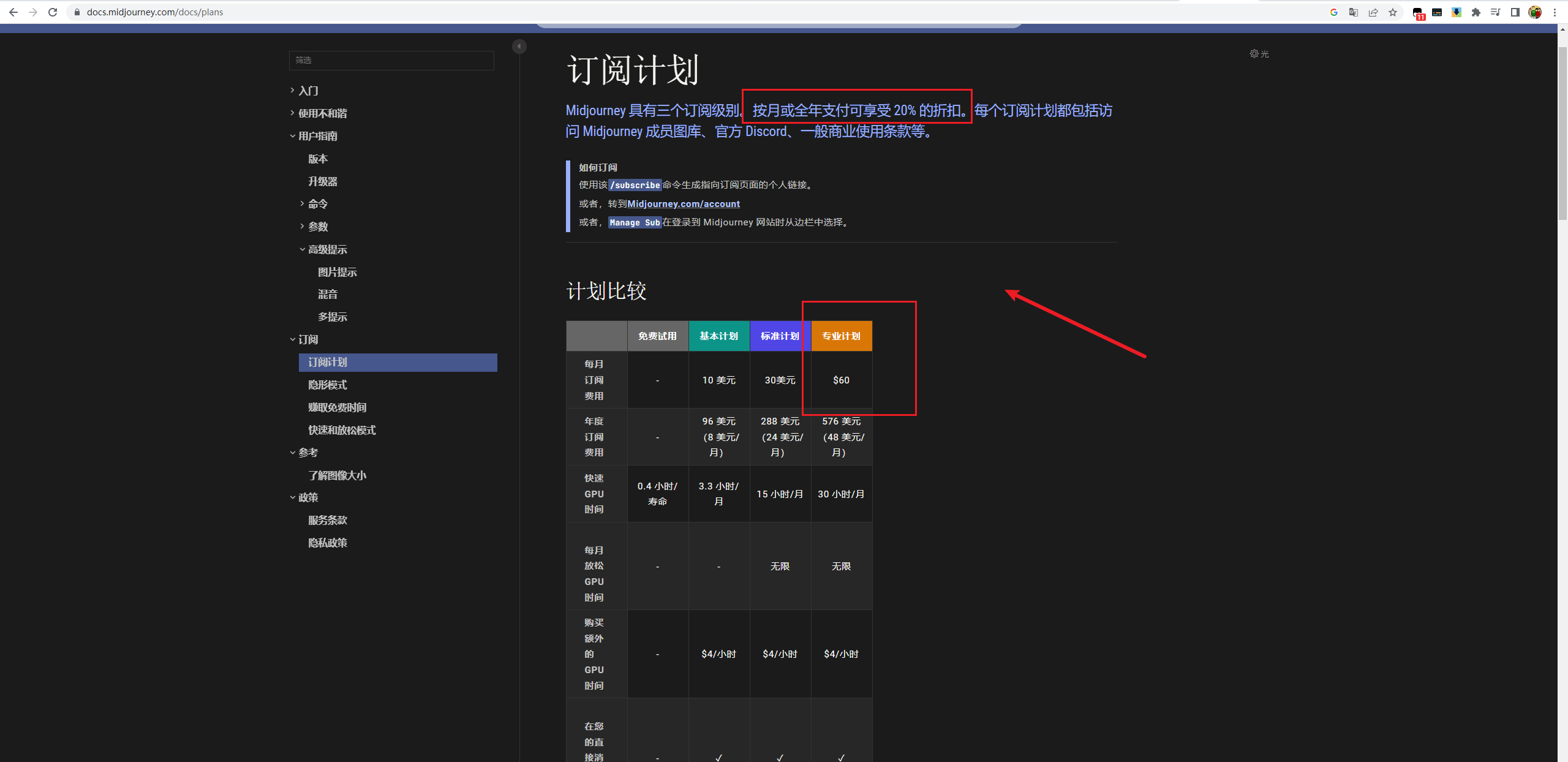This screenshot has height=762, width=1568.
Task: Open the extension with the red 11 badge
Action: click(1418, 13)
